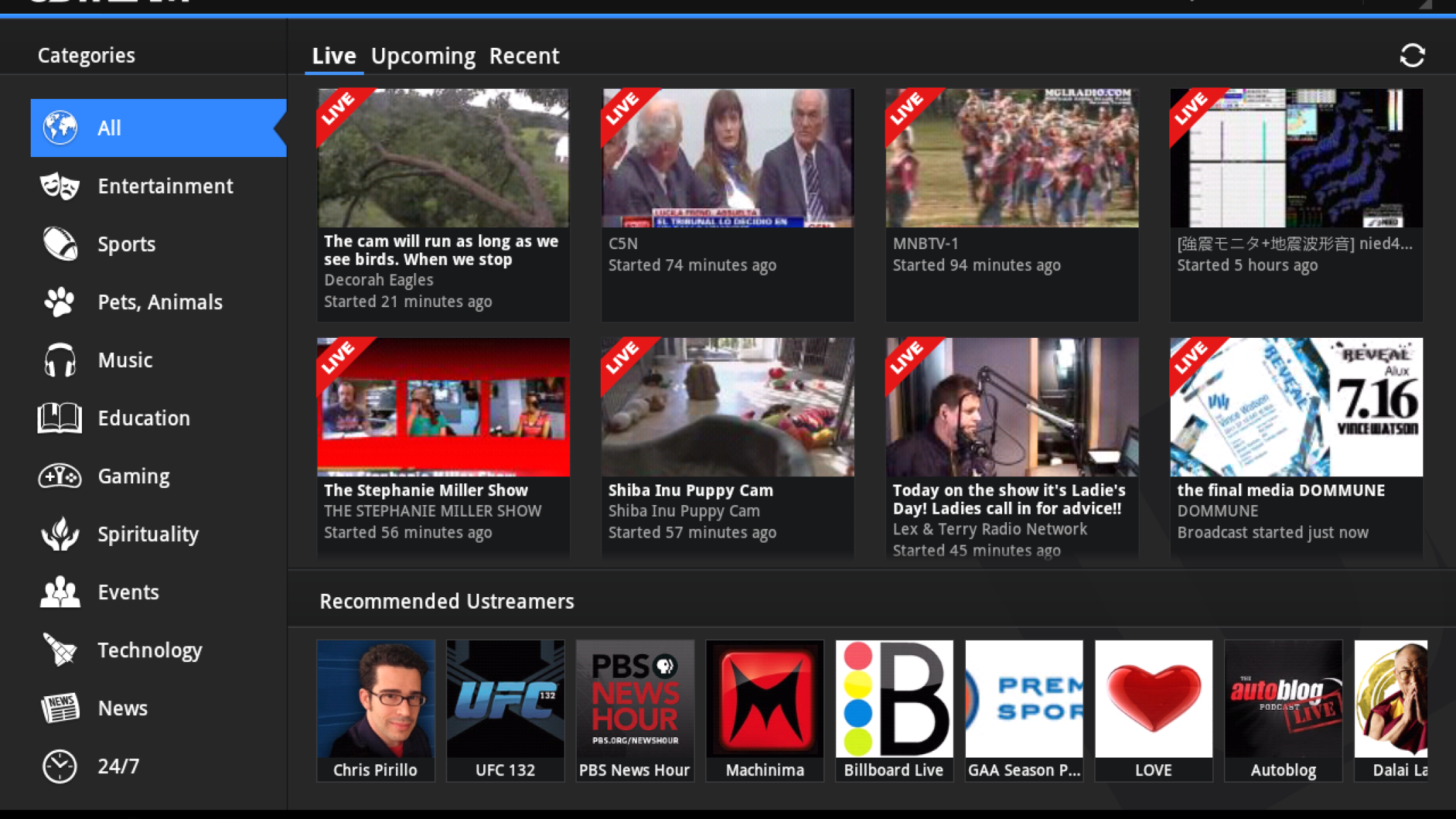1456x819 pixels.
Task: Click the clock 24/7 icon
Action: (60, 766)
